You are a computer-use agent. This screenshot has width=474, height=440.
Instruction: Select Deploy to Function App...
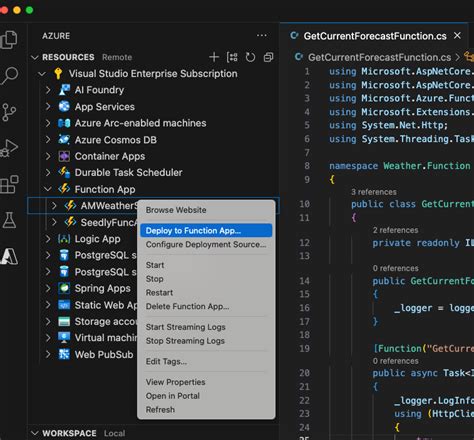pyautogui.click(x=206, y=230)
